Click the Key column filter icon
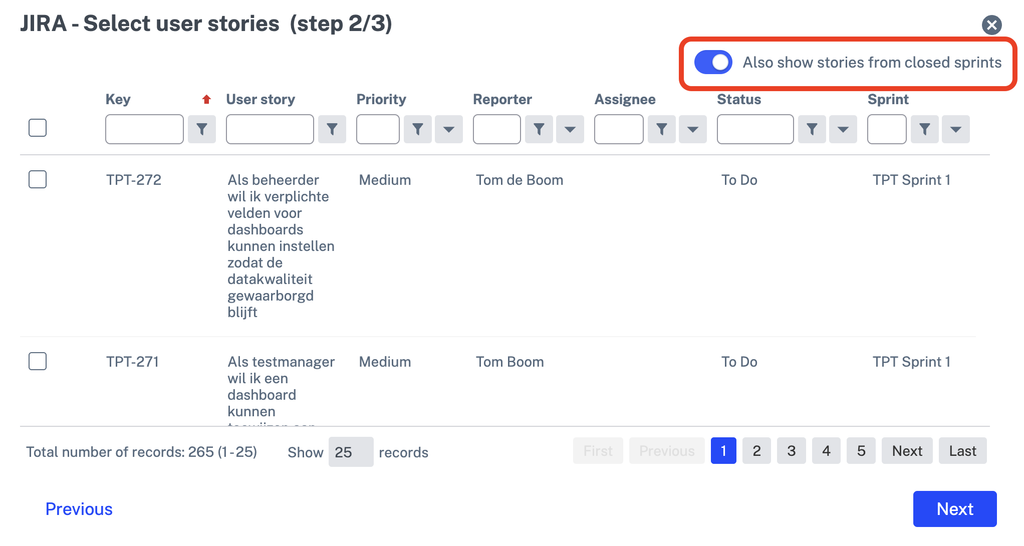This screenshot has height=546, width=1024. click(202, 129)
